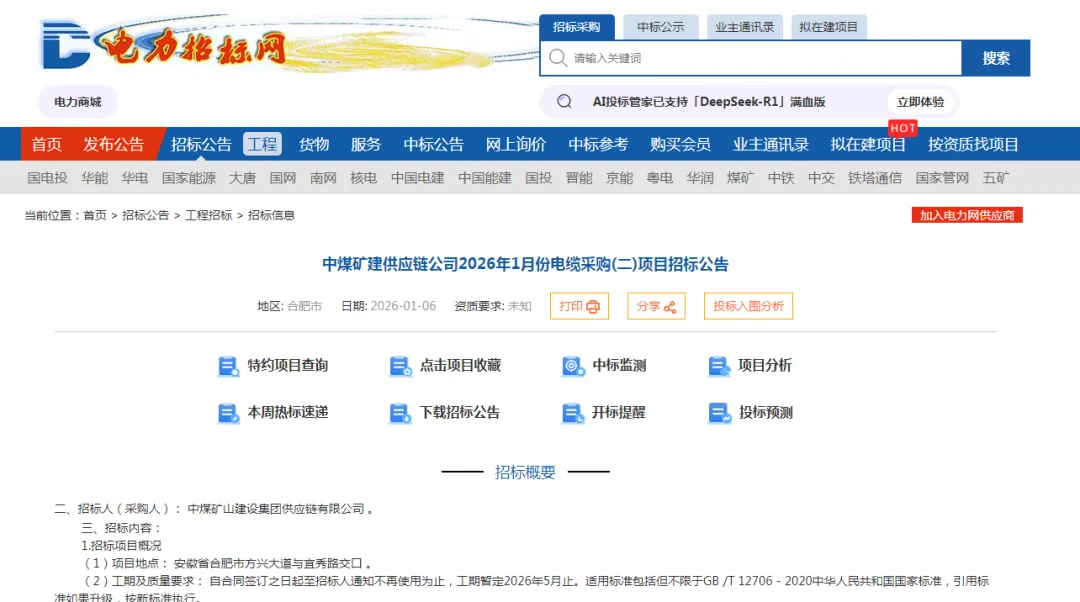Image resolution: width=1080 pixels, height=602 pixels.
Task: Filter by 煤矿 company link
Action: click(740, 178)
